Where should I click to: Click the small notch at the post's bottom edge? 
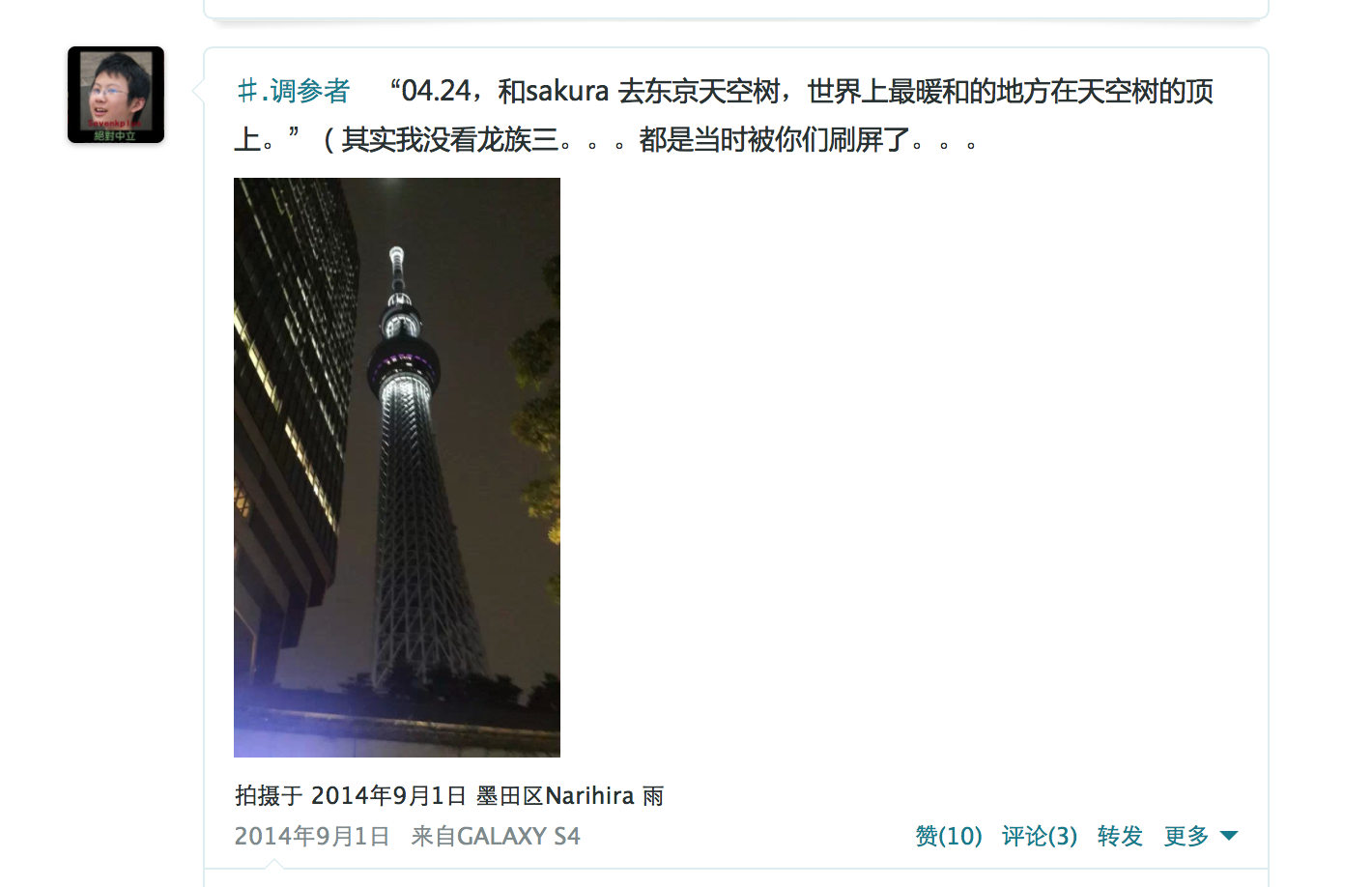274,864
